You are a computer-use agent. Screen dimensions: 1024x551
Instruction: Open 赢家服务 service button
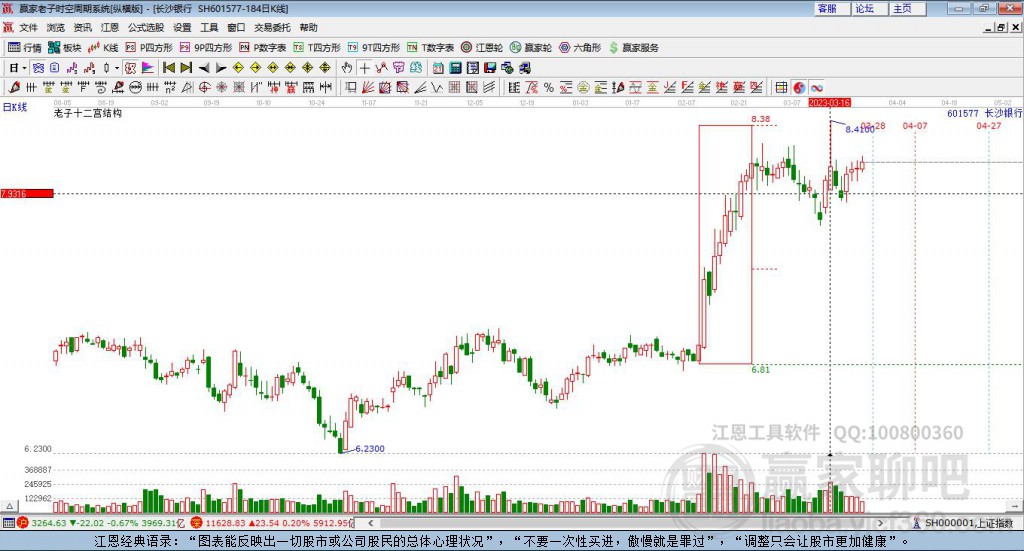pos(633,48)
